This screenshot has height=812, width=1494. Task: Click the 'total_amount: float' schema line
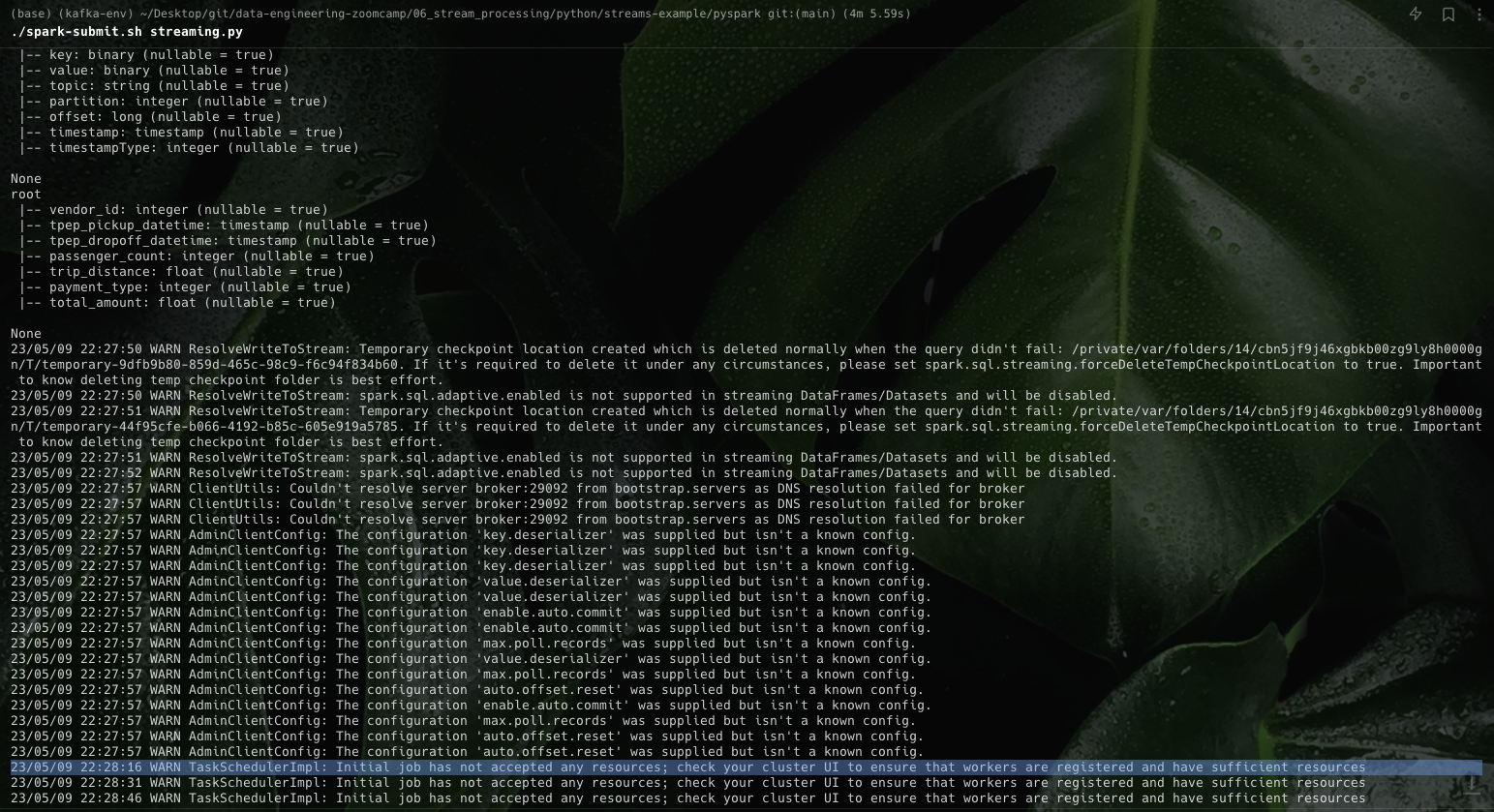pyautogui.click(x=177, y=303)
